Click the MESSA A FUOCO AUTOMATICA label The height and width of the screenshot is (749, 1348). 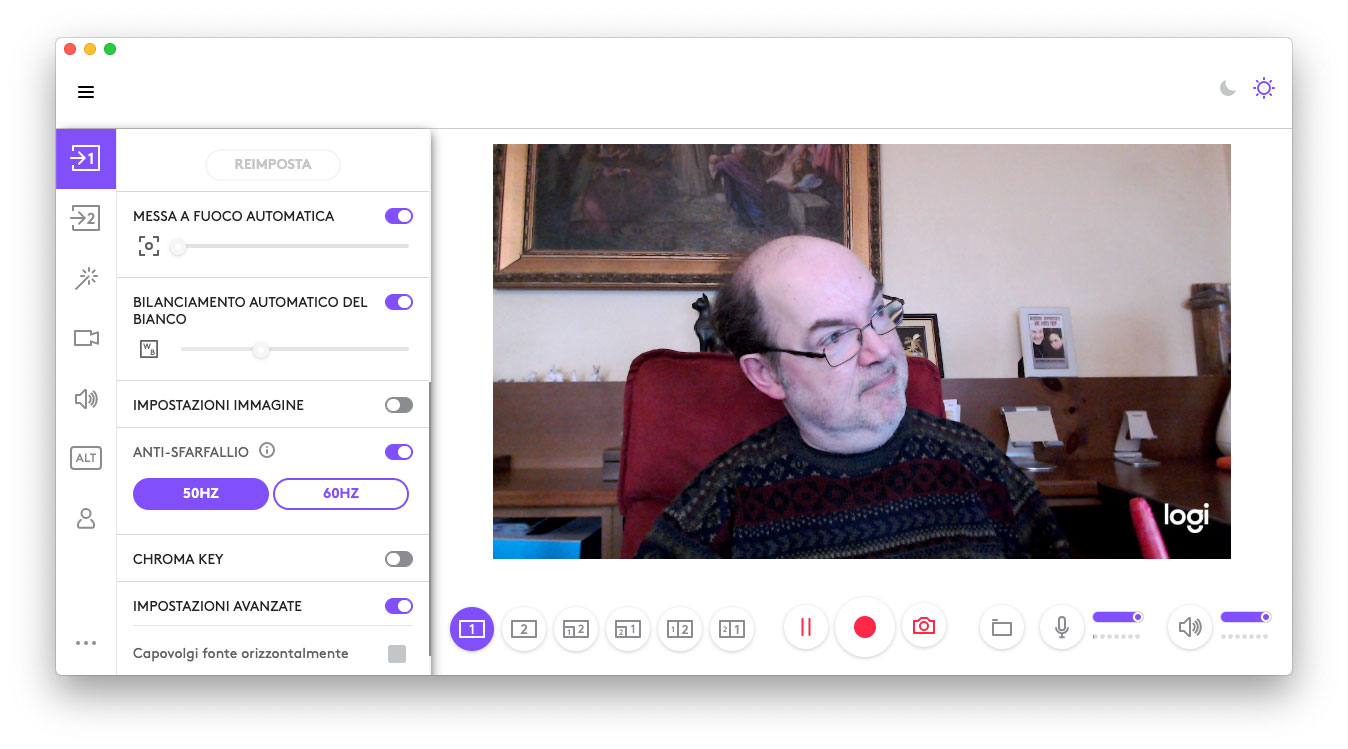pos(234,216)
